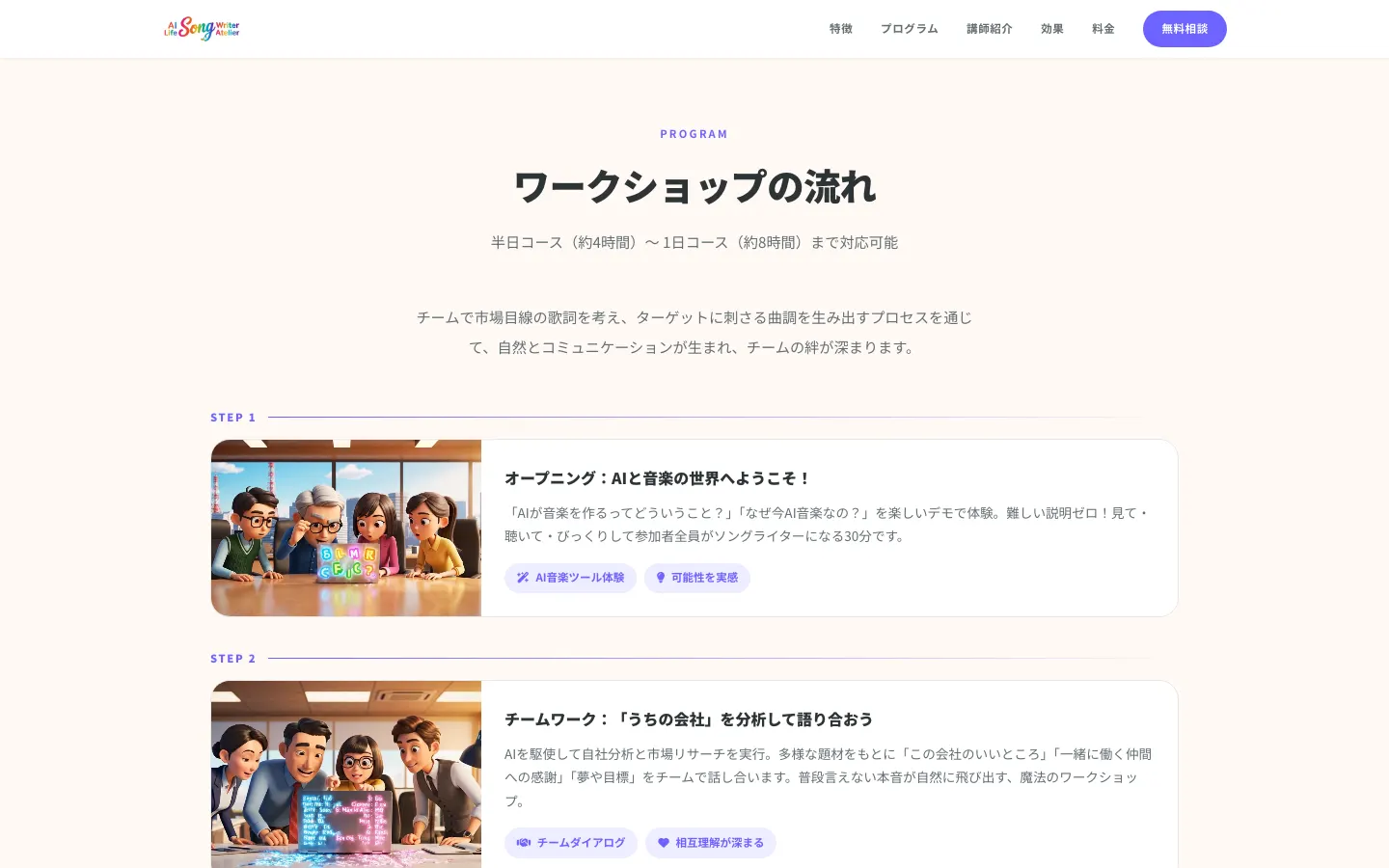Click the heading オープニング：AIと音楽の世界へようこそ！
1389x868 pixels.
[x=658, y=478]
